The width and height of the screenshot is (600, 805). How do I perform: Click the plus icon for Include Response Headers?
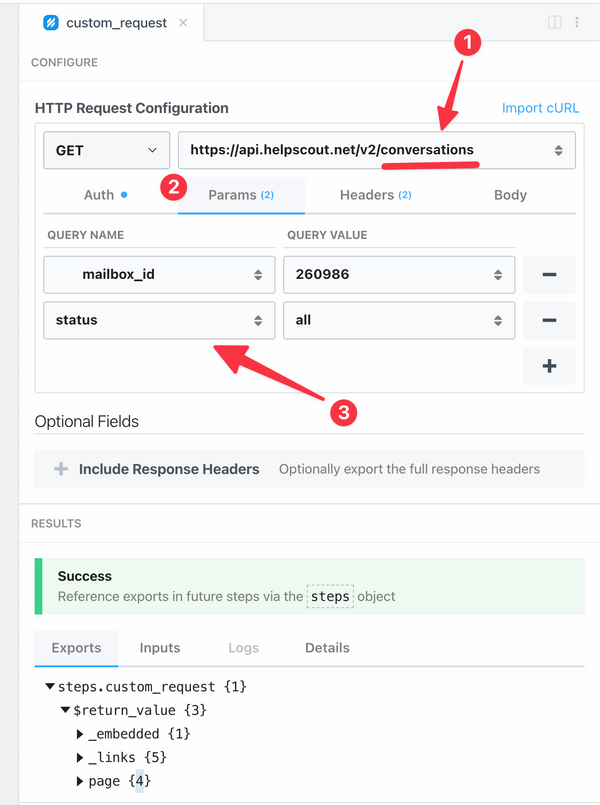point(61,469)
